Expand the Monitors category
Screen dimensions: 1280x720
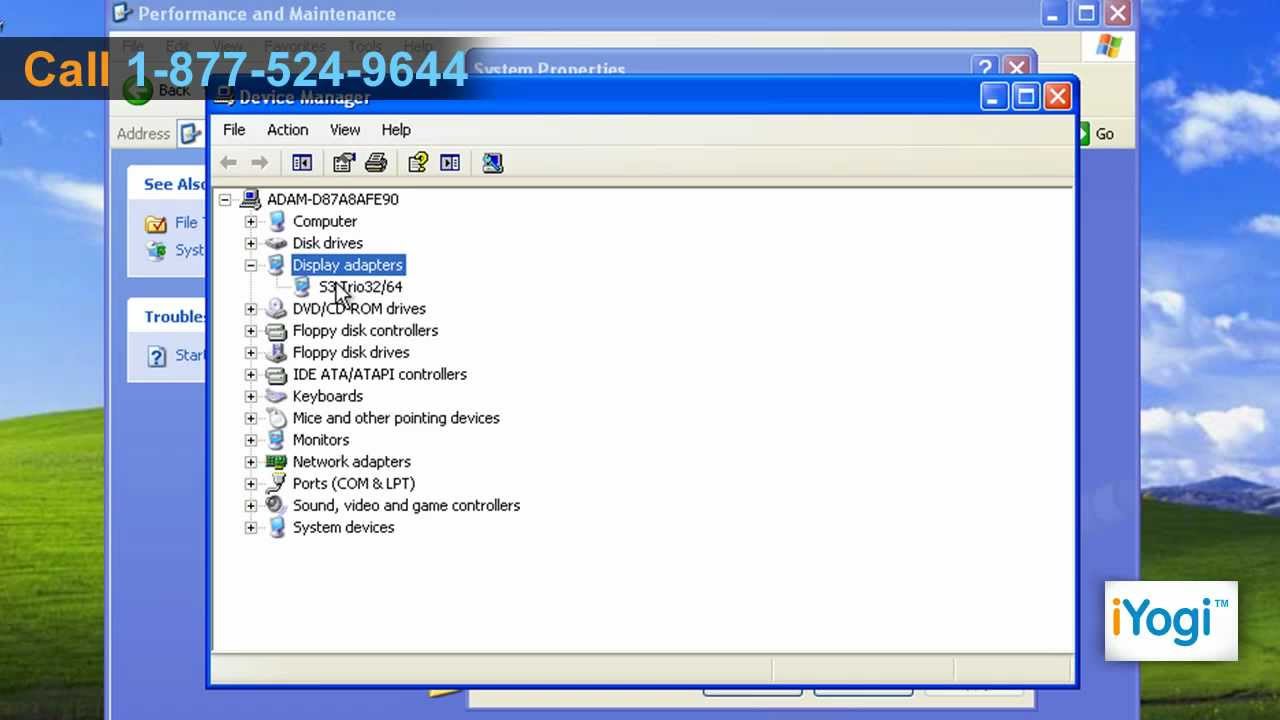click(250, 441)
